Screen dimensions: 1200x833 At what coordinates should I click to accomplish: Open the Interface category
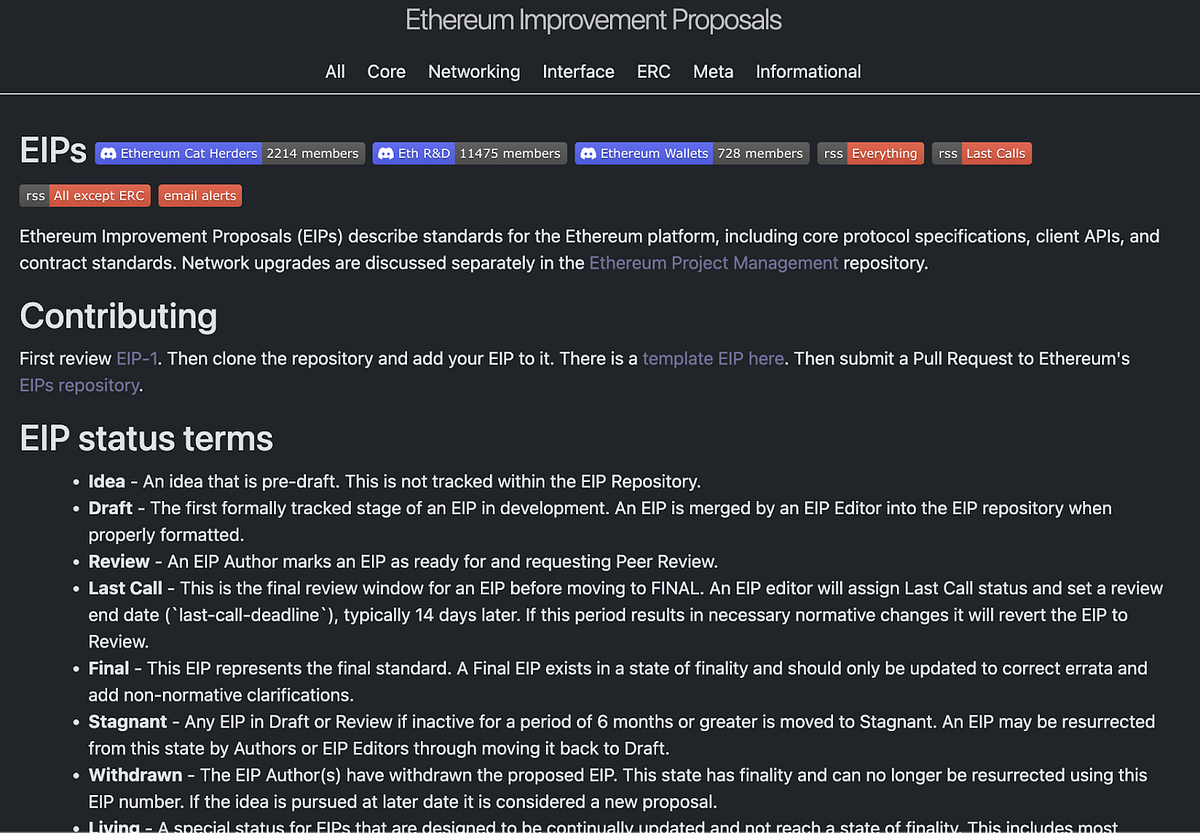tap(578, 72)
